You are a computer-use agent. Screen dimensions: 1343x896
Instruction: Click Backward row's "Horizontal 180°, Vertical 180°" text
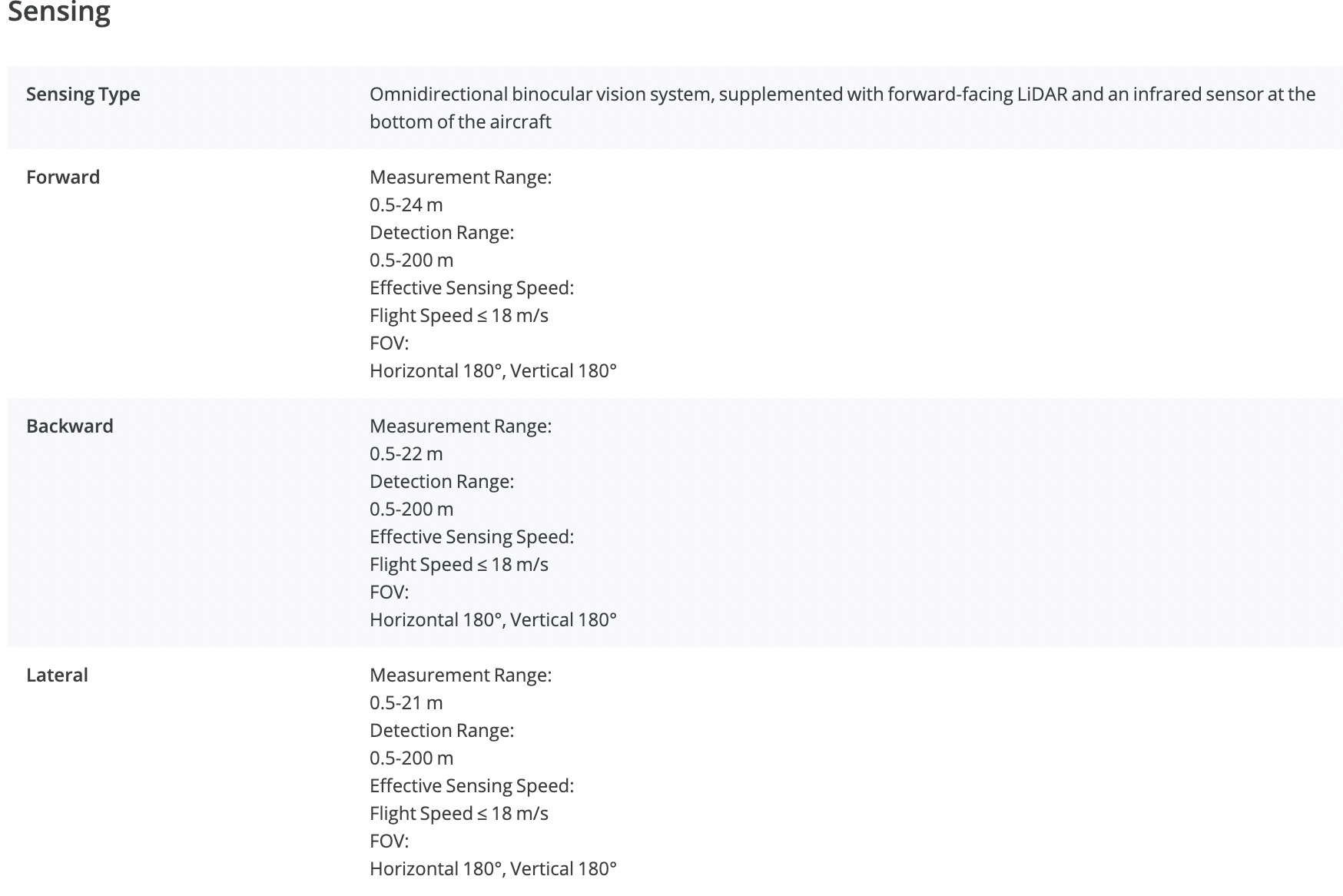[492, 619]
